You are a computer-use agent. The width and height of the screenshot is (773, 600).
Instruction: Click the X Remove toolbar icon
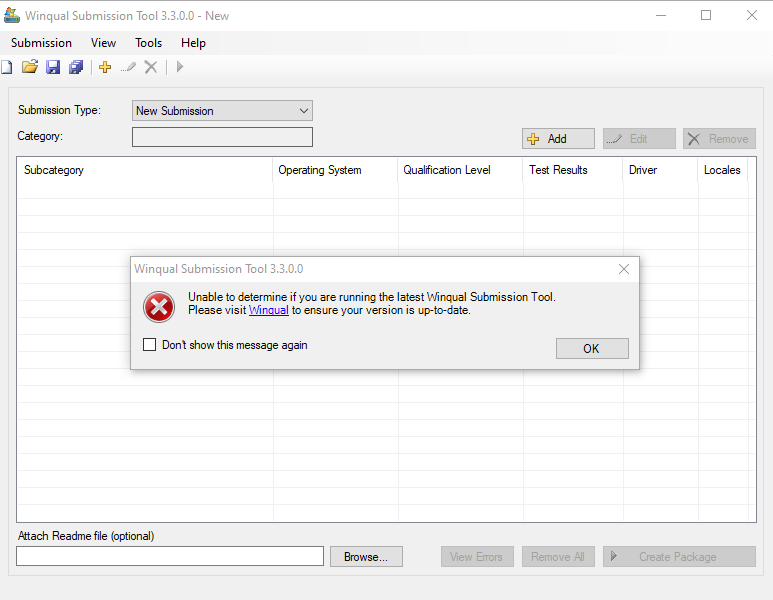151,67
